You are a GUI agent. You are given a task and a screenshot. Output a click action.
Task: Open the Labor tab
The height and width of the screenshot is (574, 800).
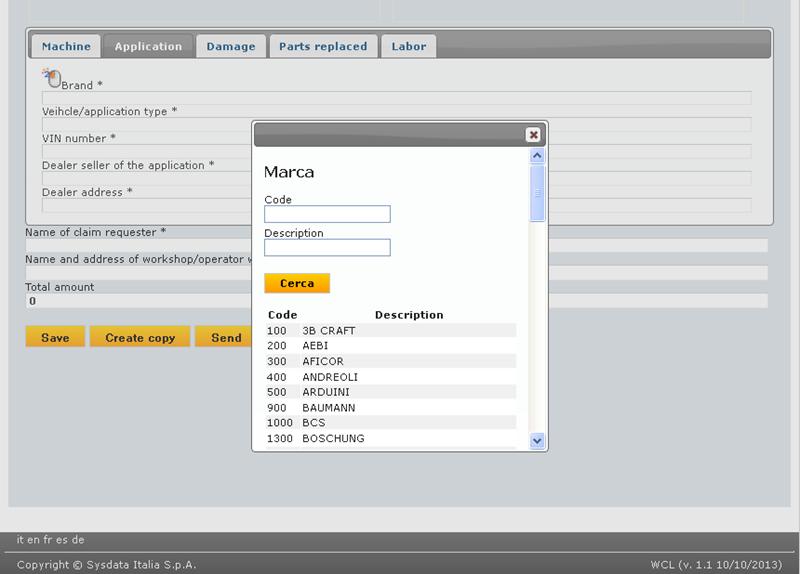[x=409, y=46]
